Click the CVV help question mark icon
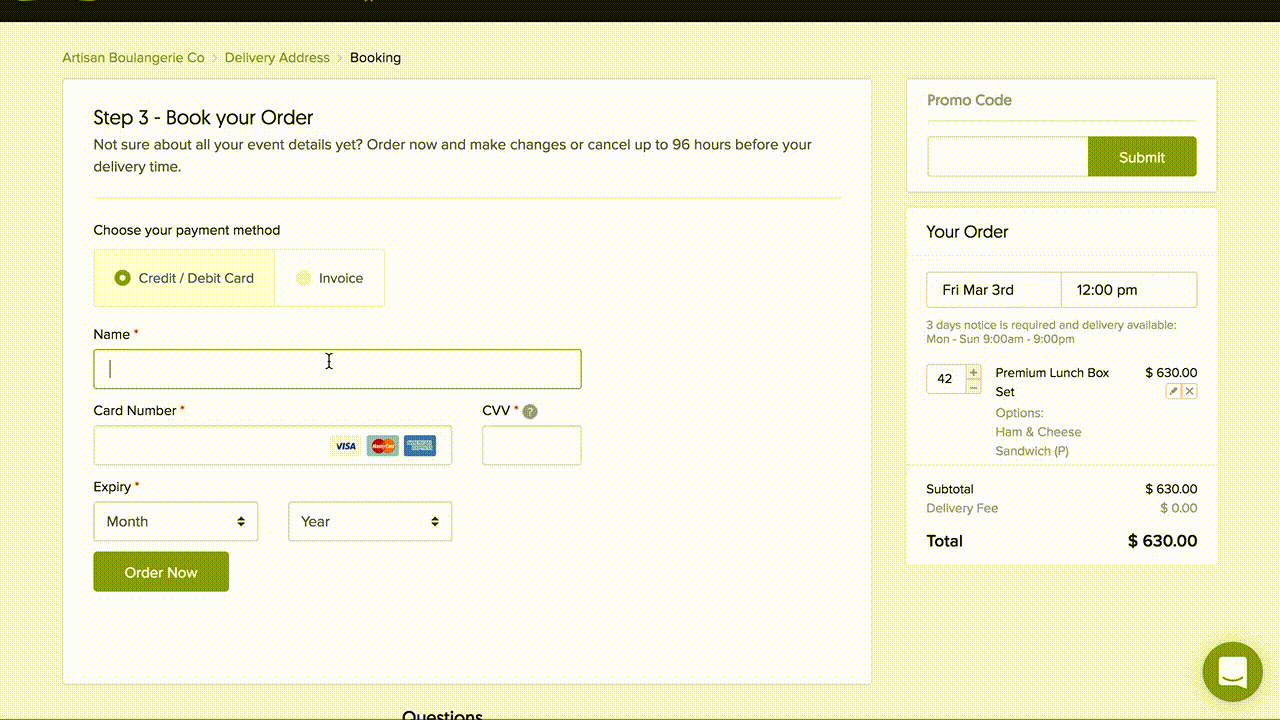1280x720 pixels. tap(530, 411)
